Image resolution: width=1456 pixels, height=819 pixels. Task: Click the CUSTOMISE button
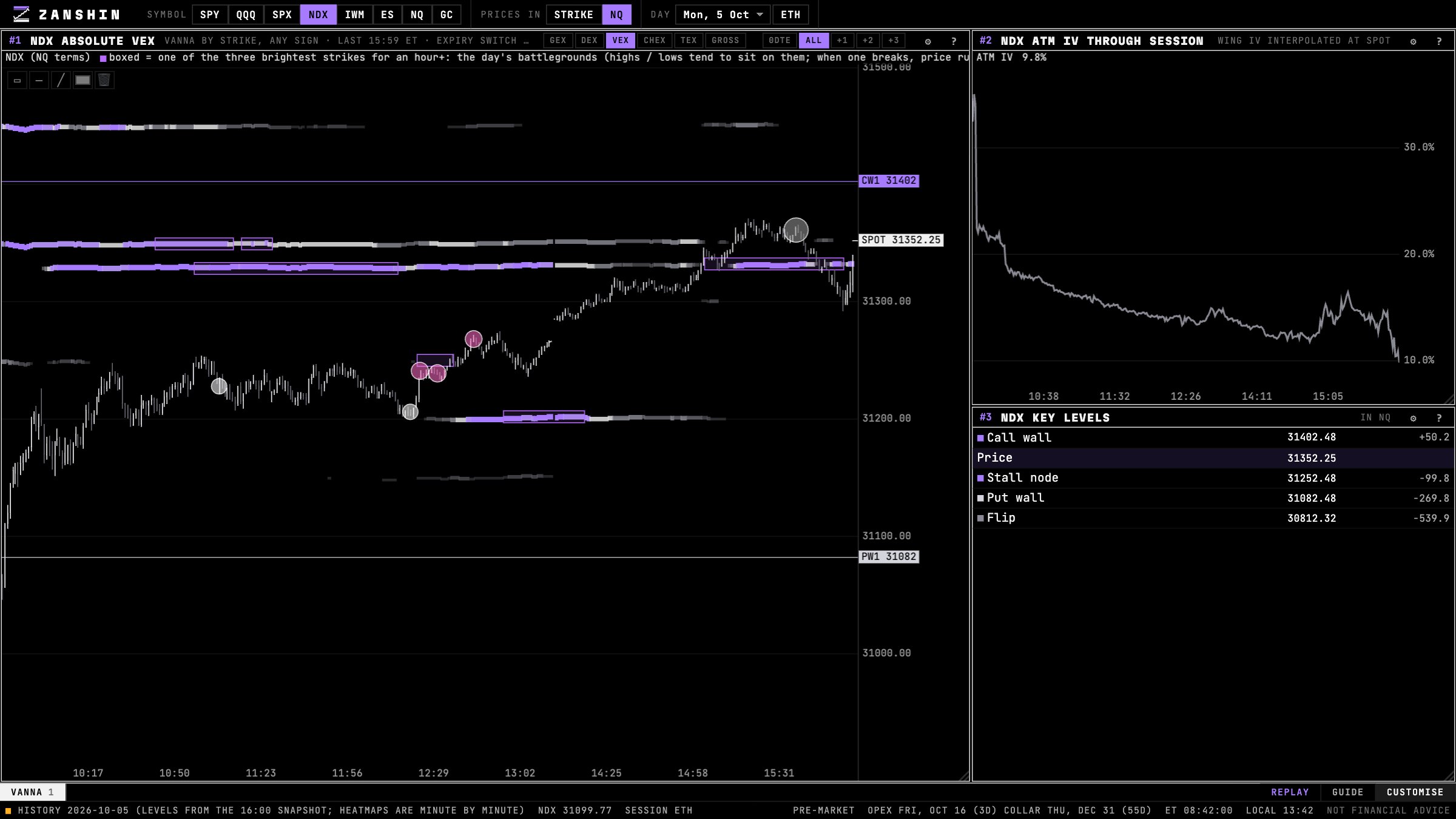[1415, 792]
